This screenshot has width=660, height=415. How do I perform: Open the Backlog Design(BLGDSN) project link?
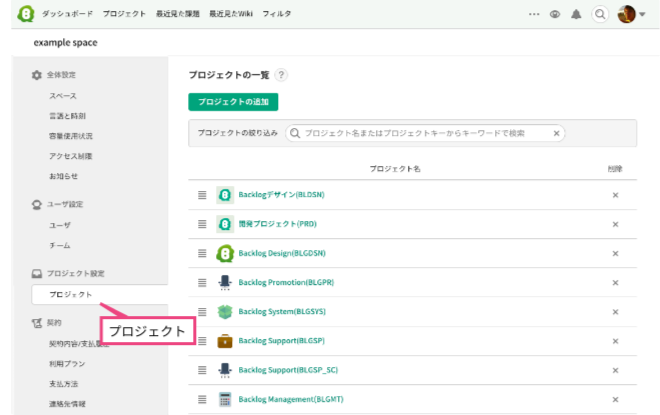pos(282,253)
